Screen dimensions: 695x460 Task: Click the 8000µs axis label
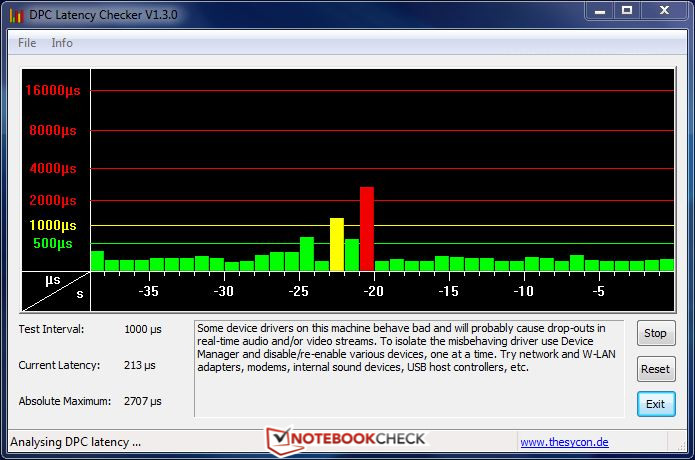pyautogui.click(x=53, y=131)
